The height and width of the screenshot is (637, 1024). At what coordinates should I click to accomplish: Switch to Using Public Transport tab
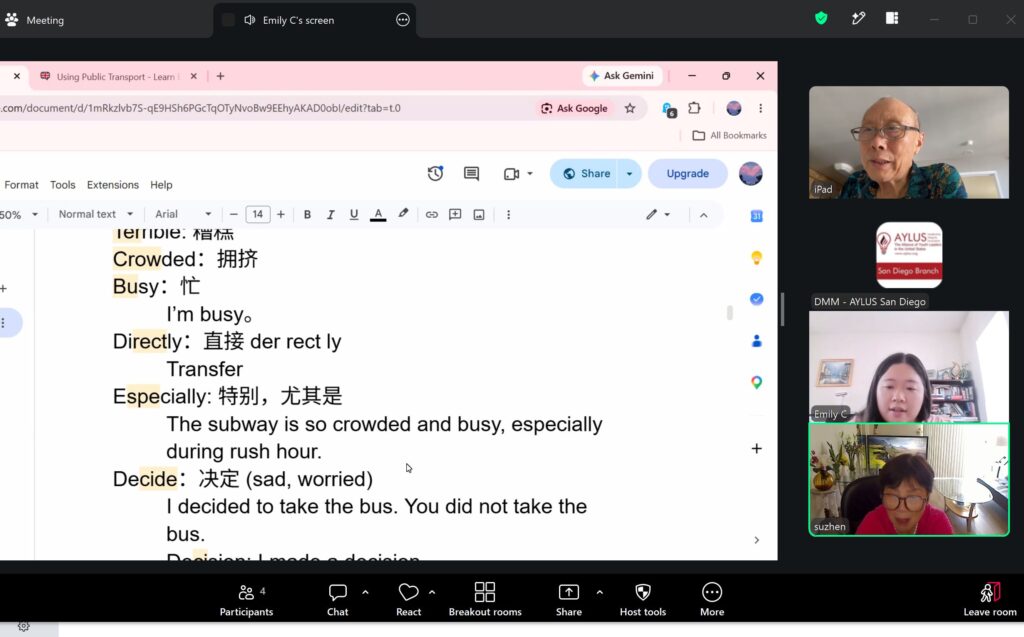point(116,76)
